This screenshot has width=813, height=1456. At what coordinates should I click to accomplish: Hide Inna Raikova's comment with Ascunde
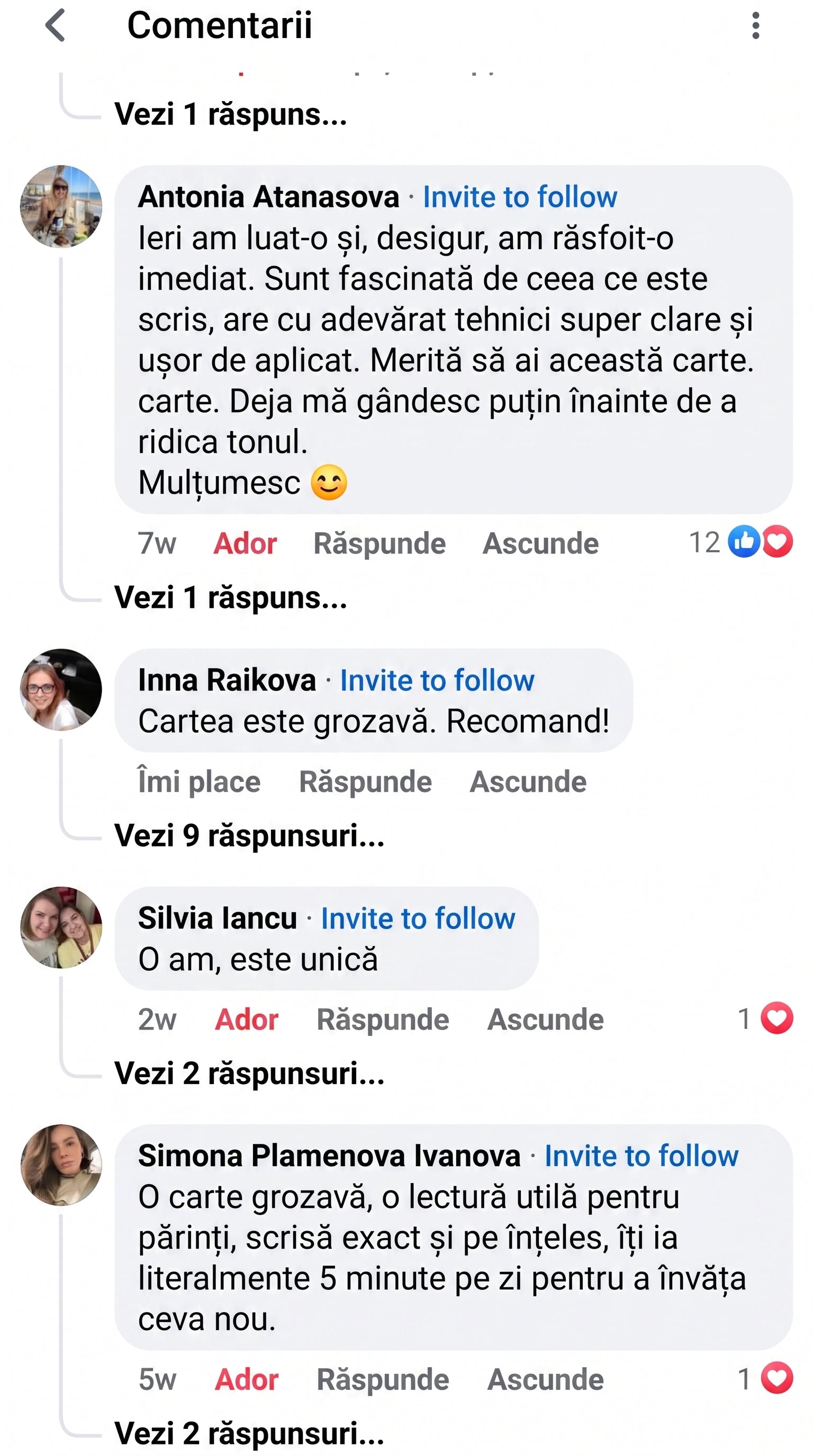(528, 781)
